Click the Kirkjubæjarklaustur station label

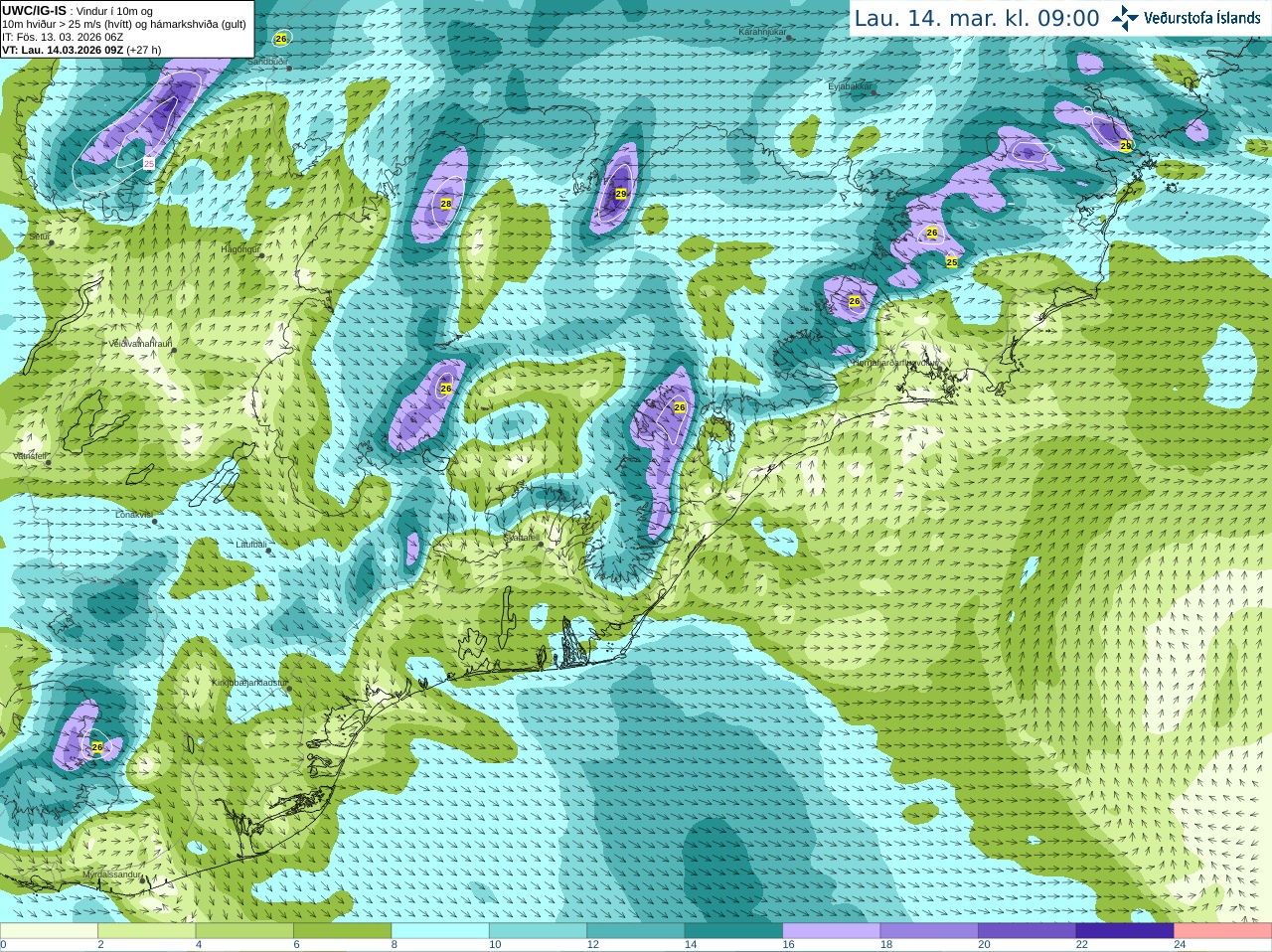249,683
